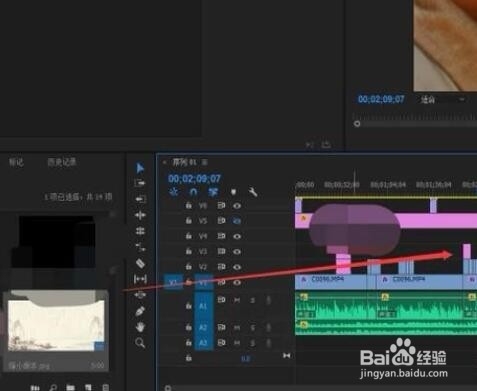This screenshot has height=391, width=477.
Task: Enable voice-over record on track A1
Action: (268, 300)
